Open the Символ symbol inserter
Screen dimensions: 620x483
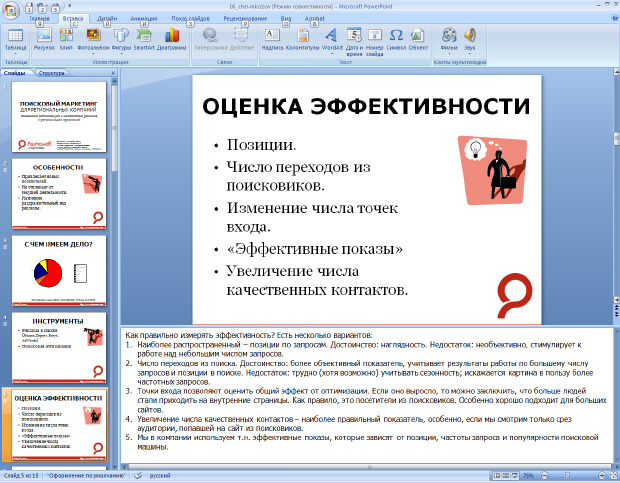tap(394, 39)
